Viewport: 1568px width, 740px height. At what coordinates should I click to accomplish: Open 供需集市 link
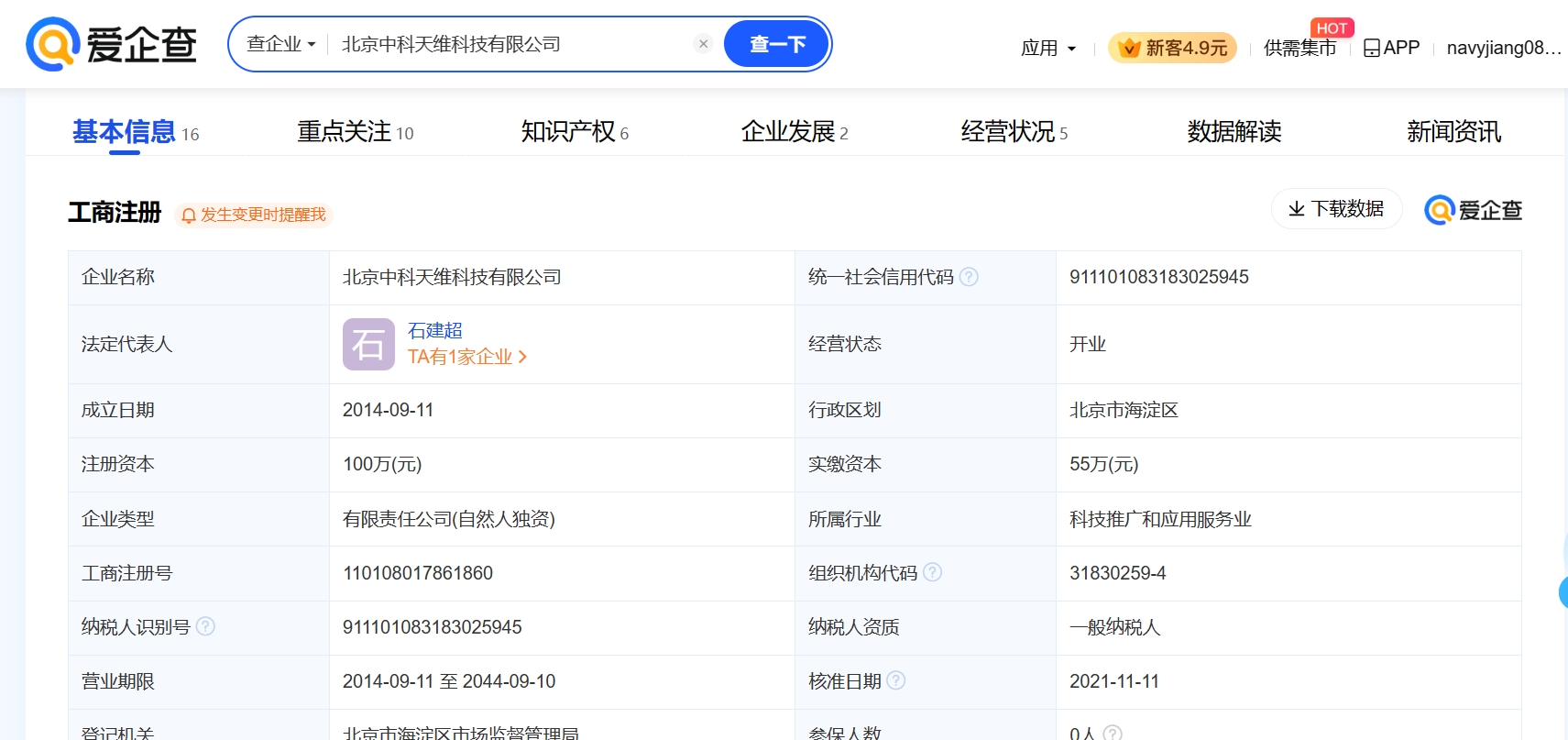1299,48
